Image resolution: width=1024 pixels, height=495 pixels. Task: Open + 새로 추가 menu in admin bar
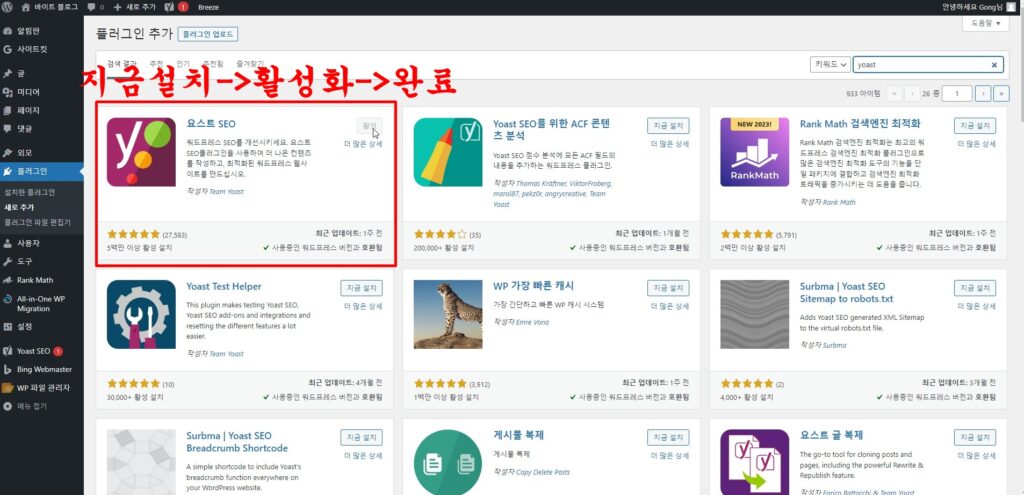click(x=135, y=7)
